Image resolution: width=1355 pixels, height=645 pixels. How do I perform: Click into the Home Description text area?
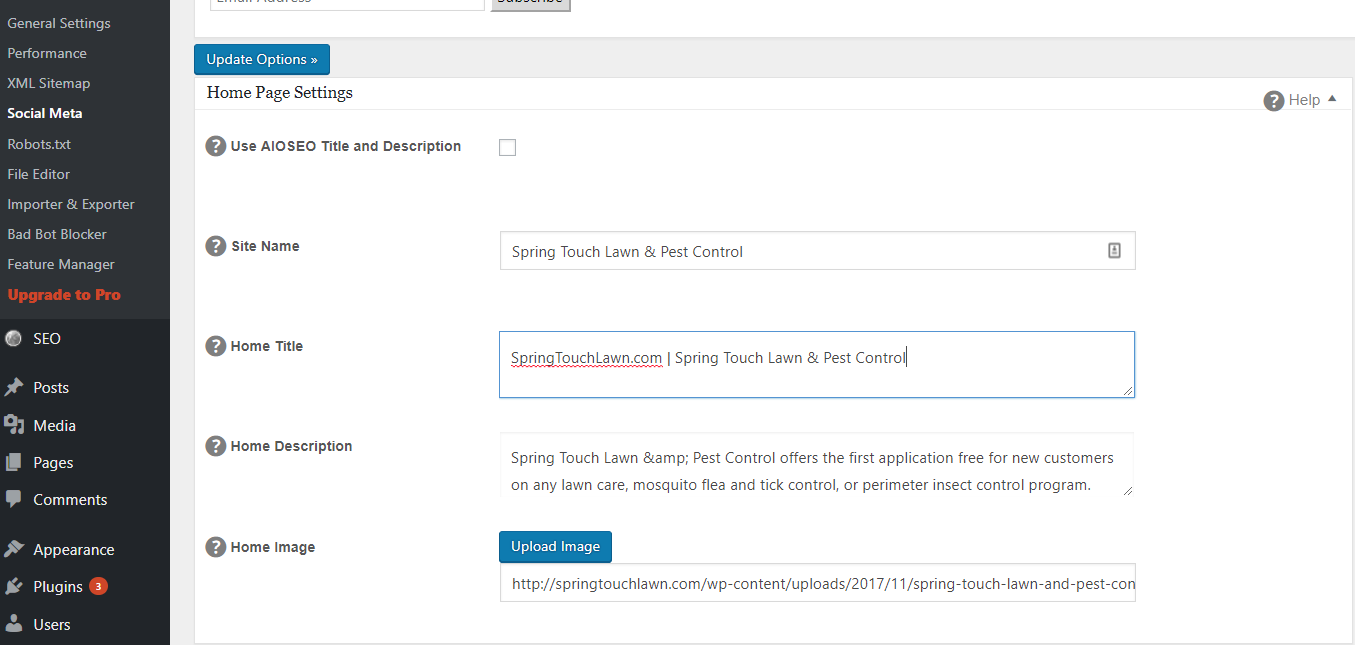(817, 465)
